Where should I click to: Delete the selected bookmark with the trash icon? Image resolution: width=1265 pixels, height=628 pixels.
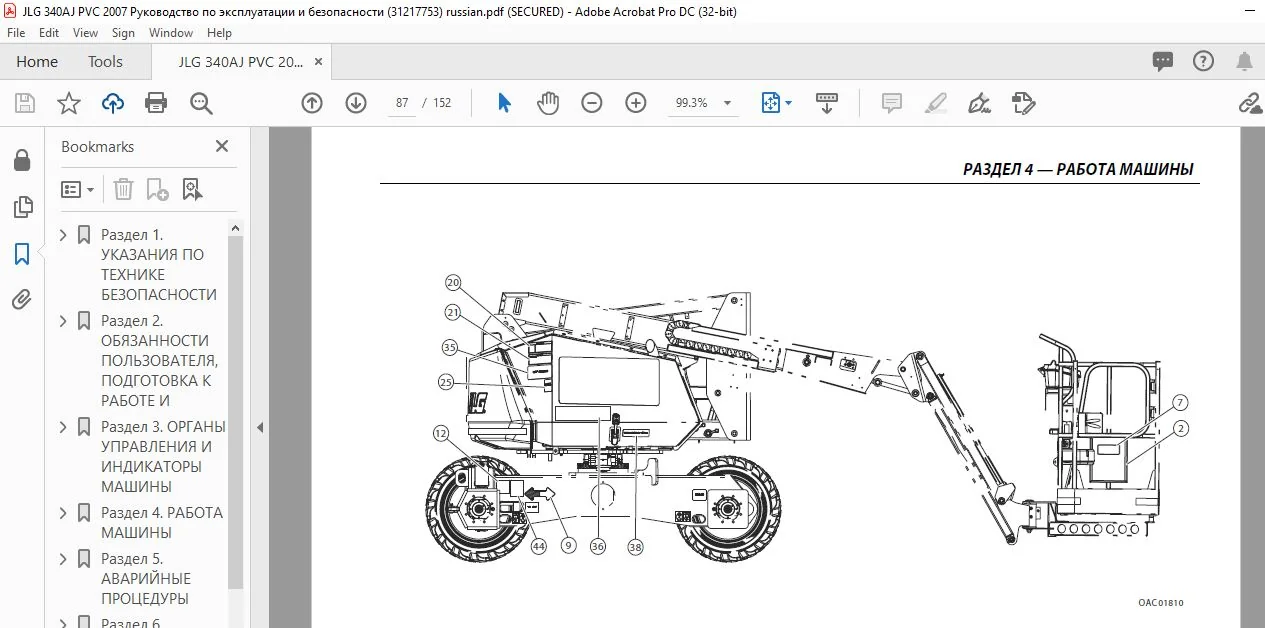coord(123,189)
